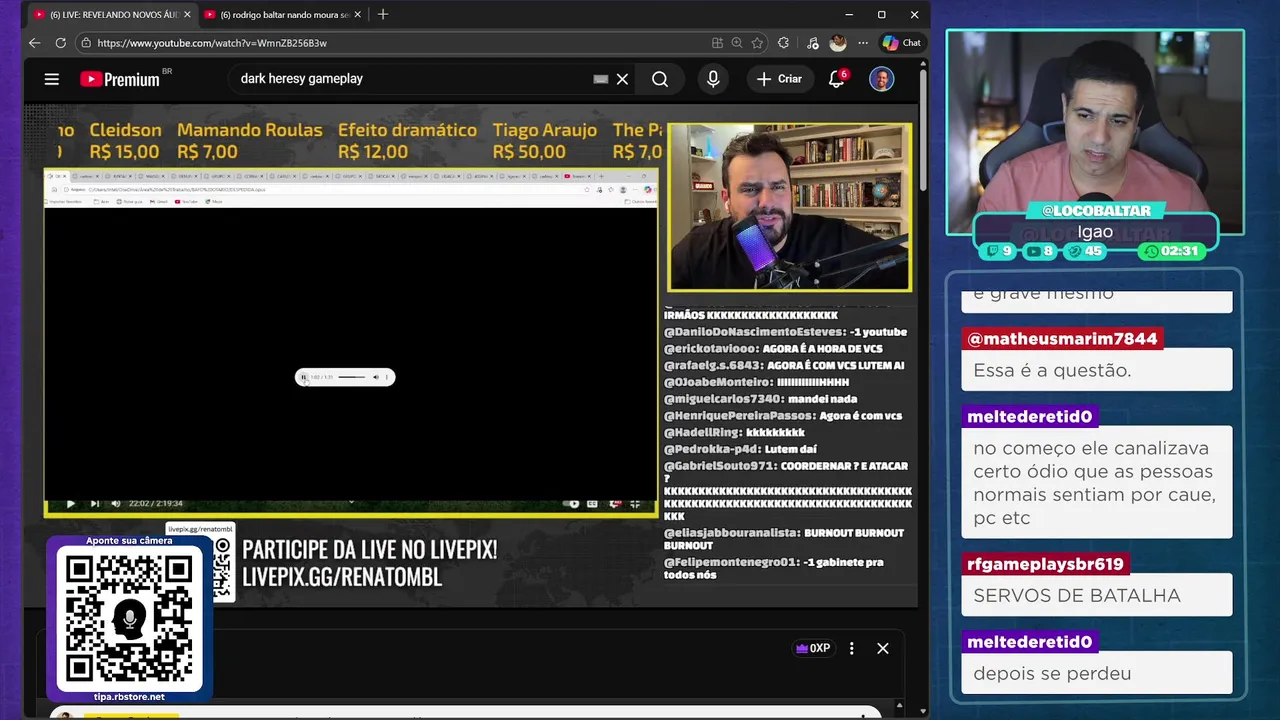Open a new browser tab
Image resolution: width=1280 pixels, height=720 pixels.
[383, 15]
